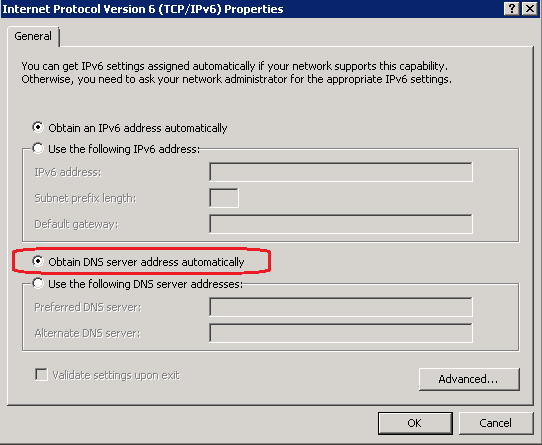Click the question mark Help icon
The width and height of the screenshot is (542, 445).
[x=512, y=8]
